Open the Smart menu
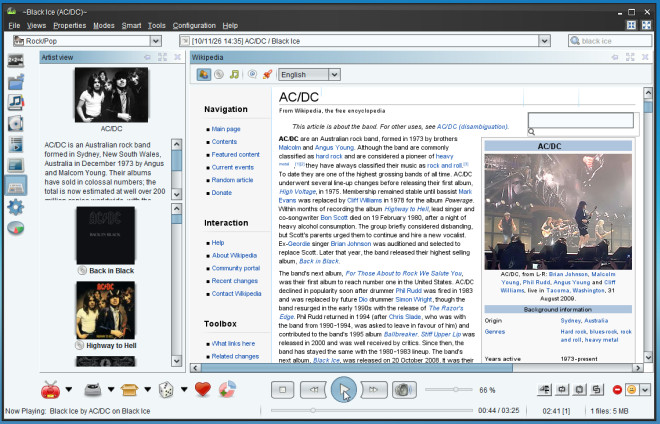 click(131, 25)
